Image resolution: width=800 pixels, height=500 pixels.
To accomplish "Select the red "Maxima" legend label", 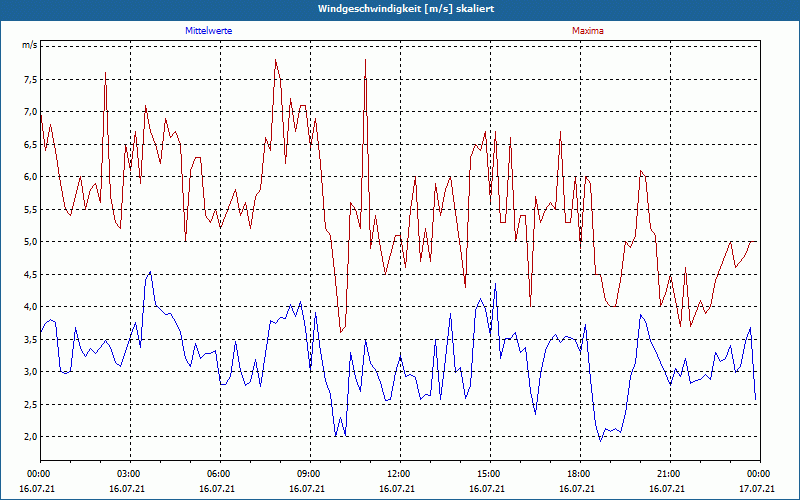I will coord(588,31).
